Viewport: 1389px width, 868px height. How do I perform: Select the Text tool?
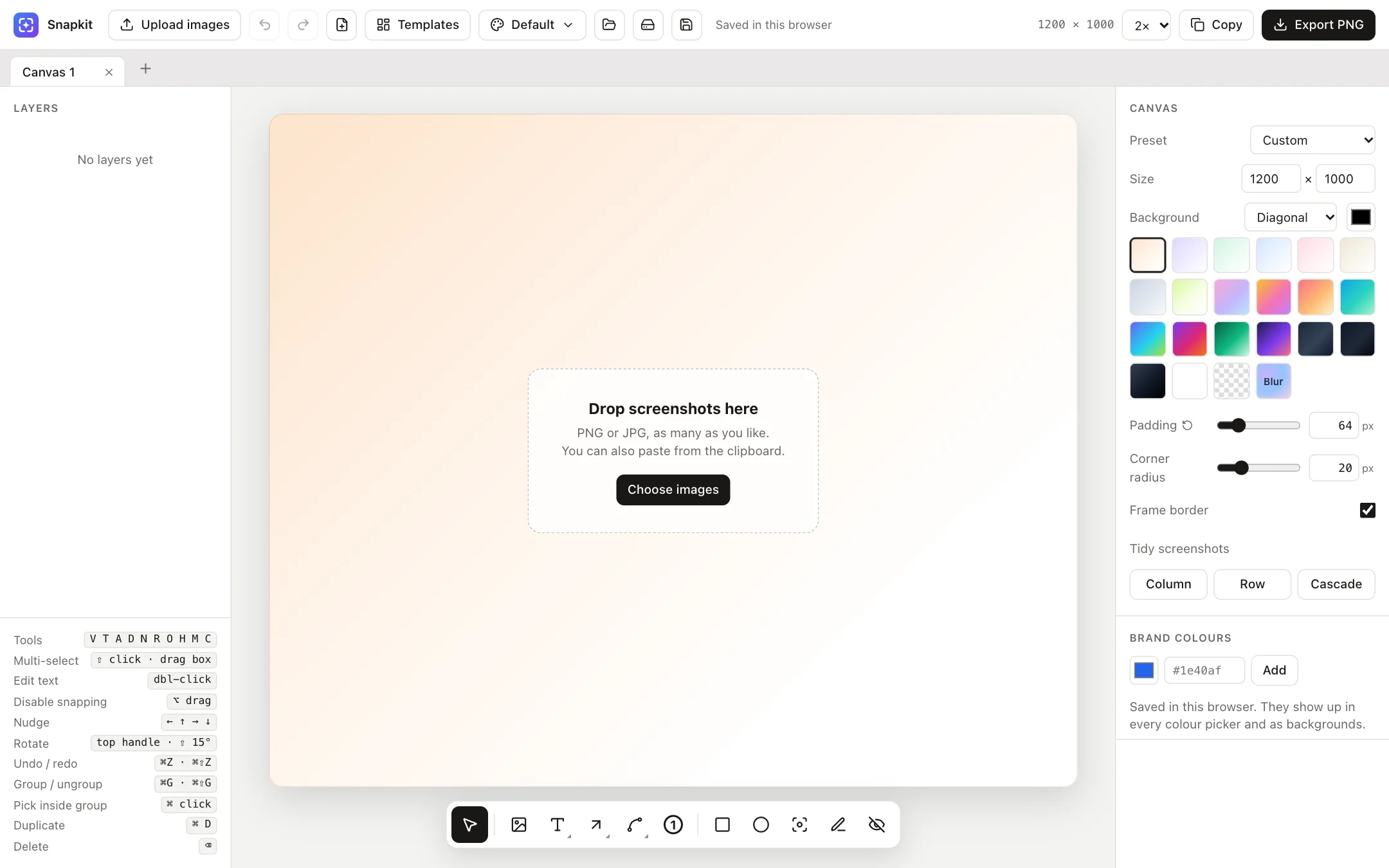pyautogui.click(x=558, y=824)
